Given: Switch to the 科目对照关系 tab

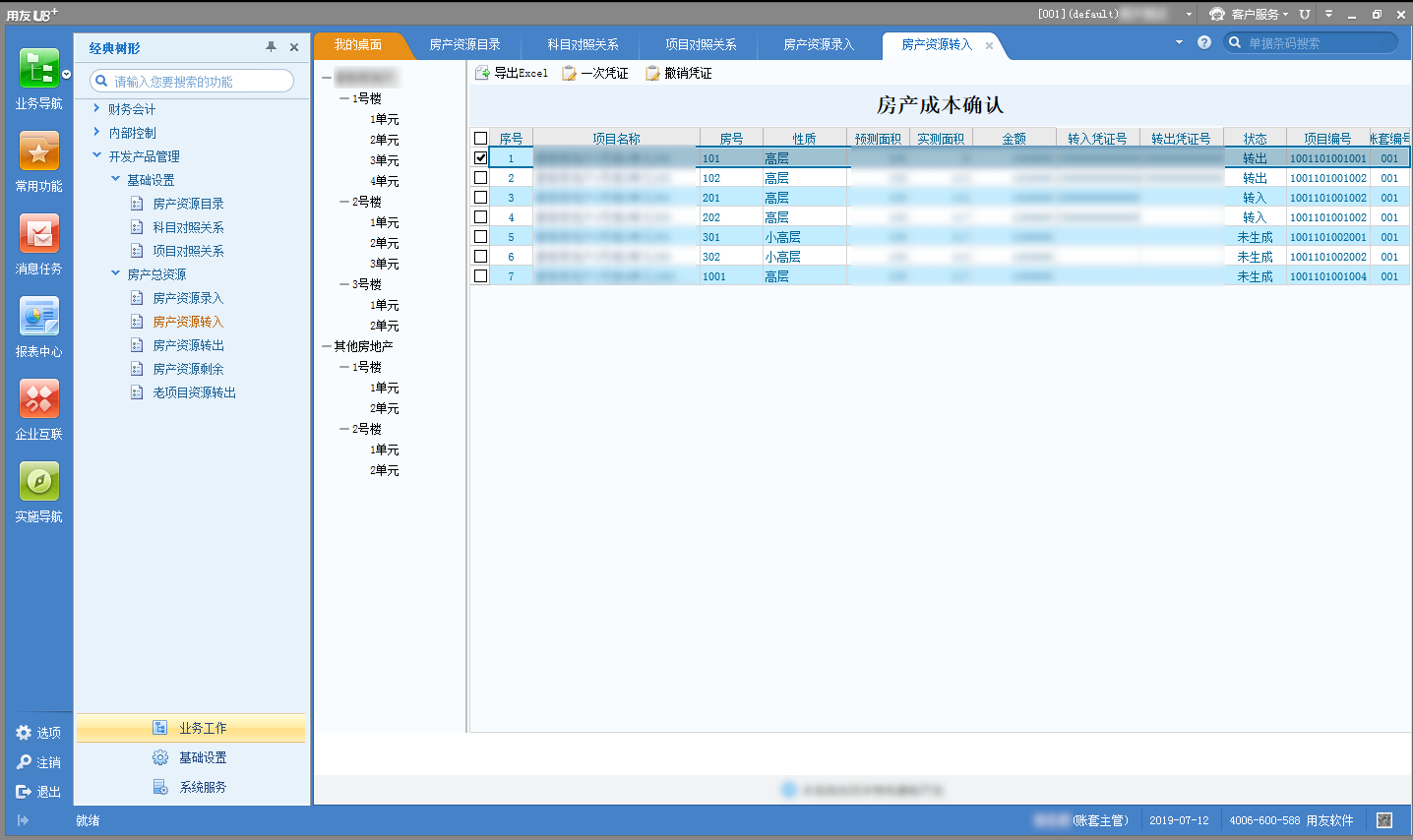Looking at the screenshot, I should click(583, 44).
